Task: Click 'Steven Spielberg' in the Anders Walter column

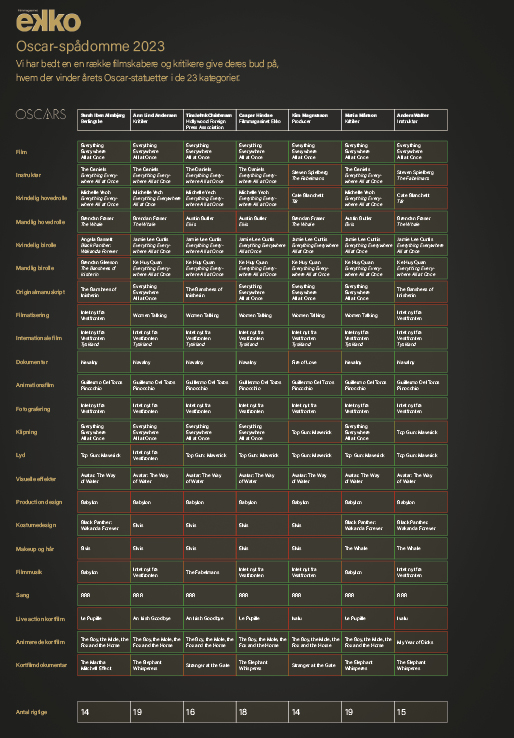Action: tap(421, 175)
